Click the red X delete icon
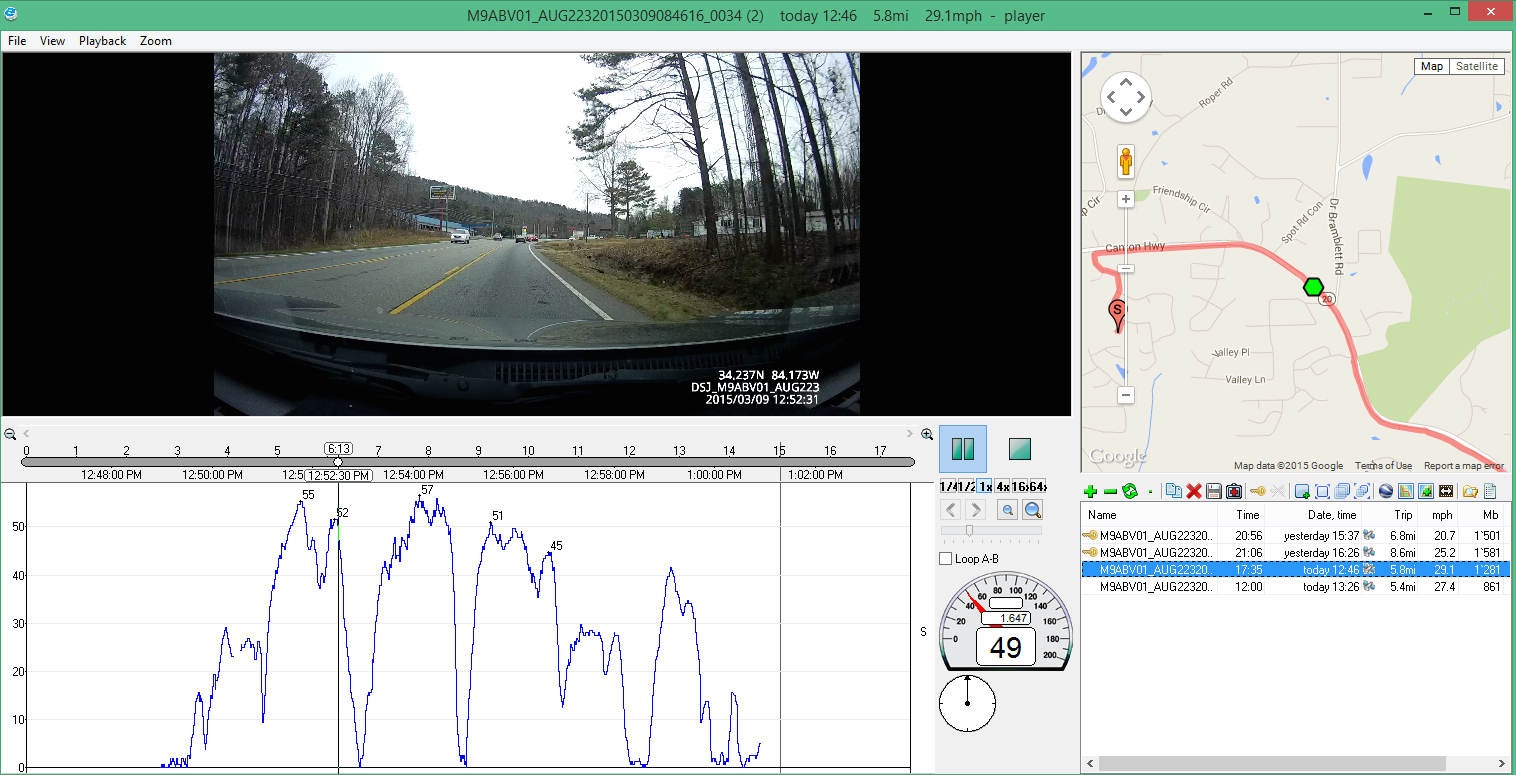The height and width of the screenshot is (775, 1516). (1193, 491)
